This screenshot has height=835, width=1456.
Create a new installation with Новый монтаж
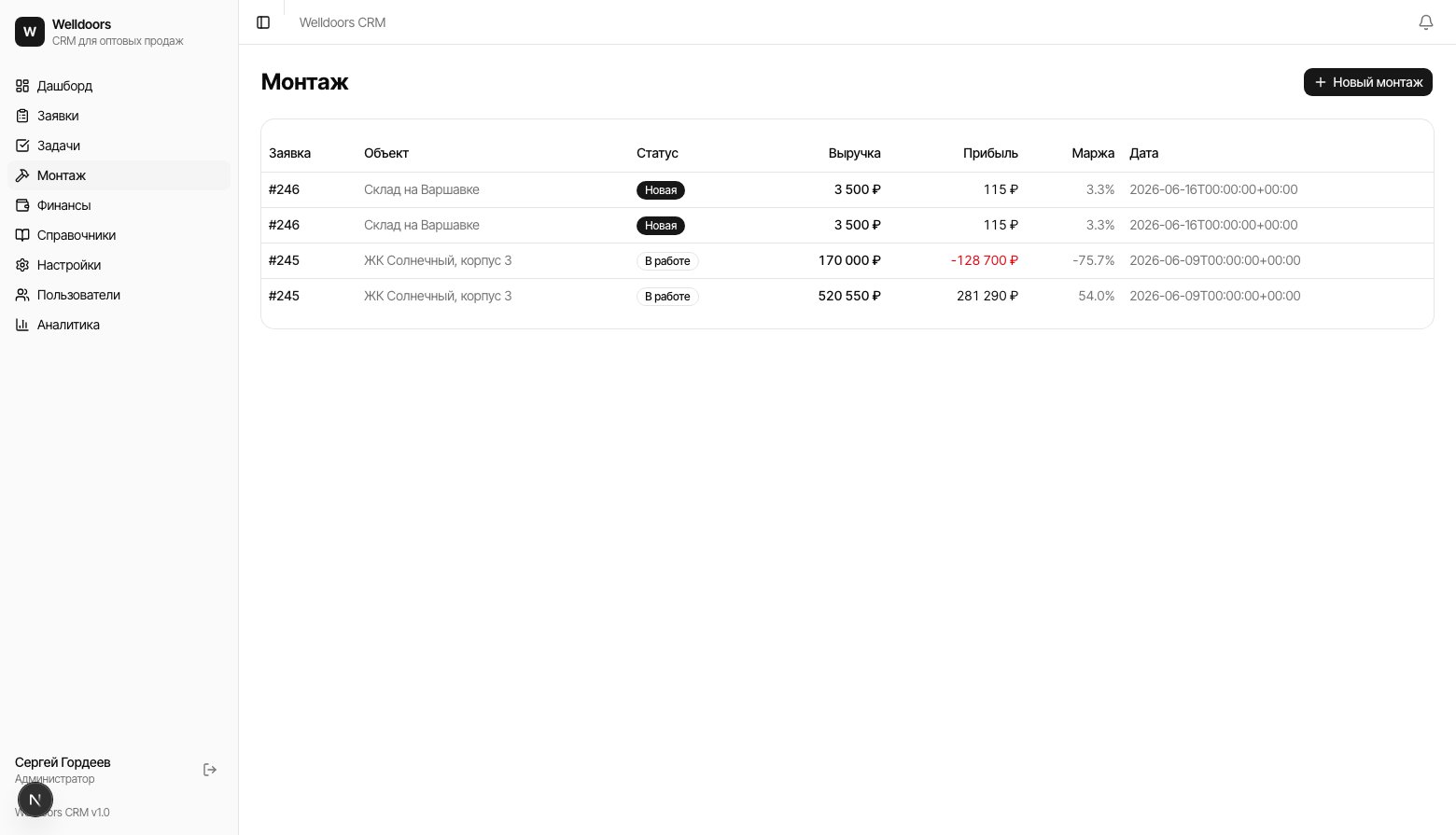(x=1367, y=82)
